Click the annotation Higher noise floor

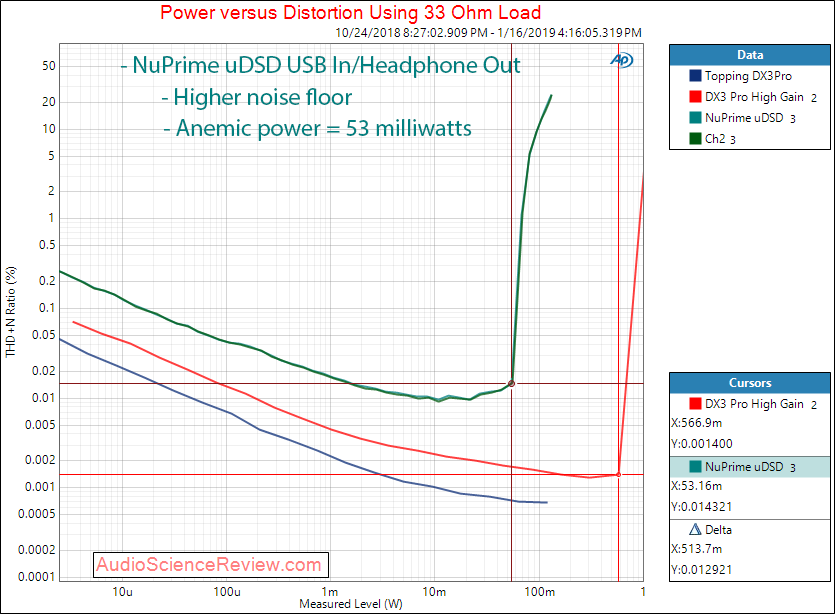pos(257,97)
